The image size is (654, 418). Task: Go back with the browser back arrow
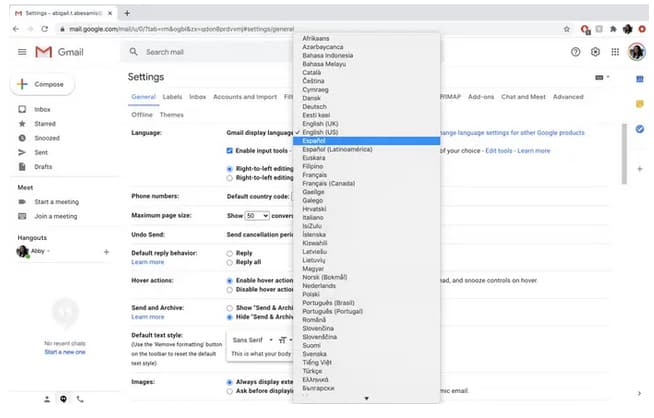tap(16, 29)
